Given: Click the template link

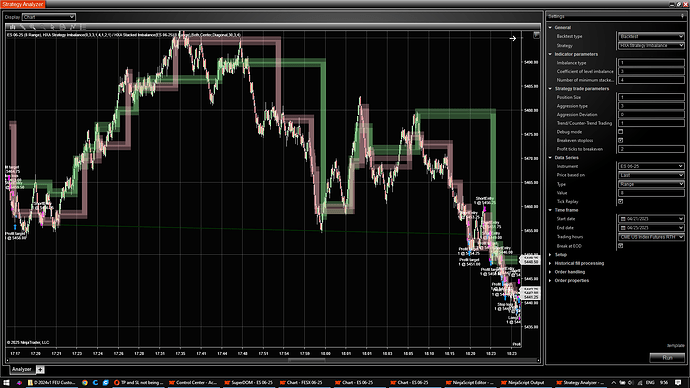Looking at the screenshot, I should [x=676, y=345].
